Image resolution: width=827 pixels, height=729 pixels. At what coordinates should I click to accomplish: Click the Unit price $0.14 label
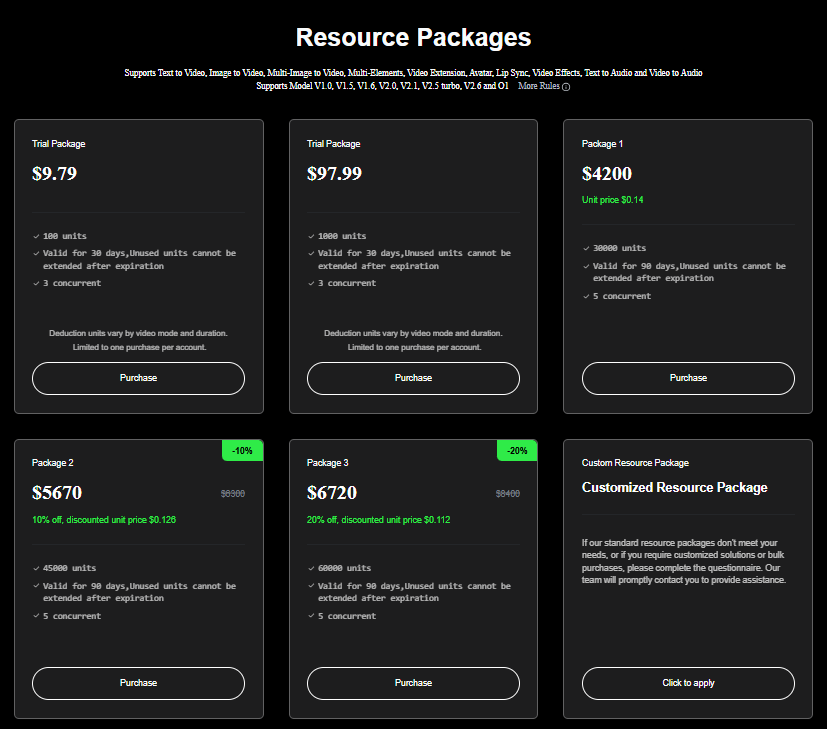[x=612, y=199]
